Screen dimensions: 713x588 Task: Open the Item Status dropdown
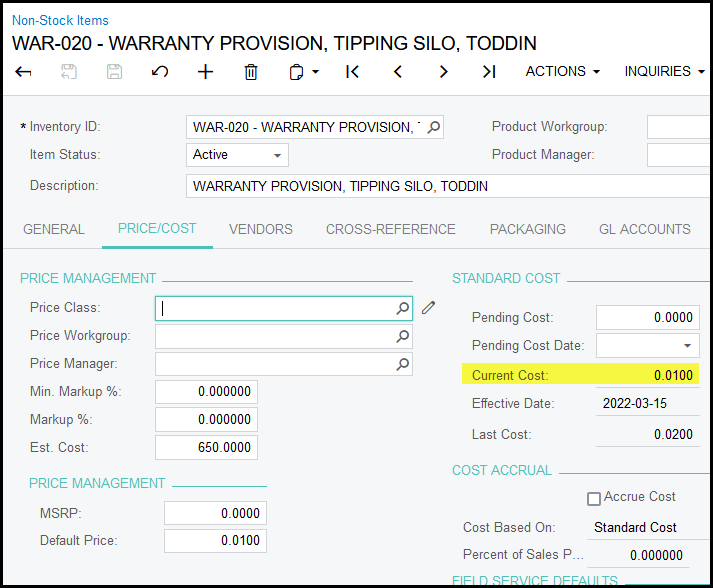(x=238, y=155)
